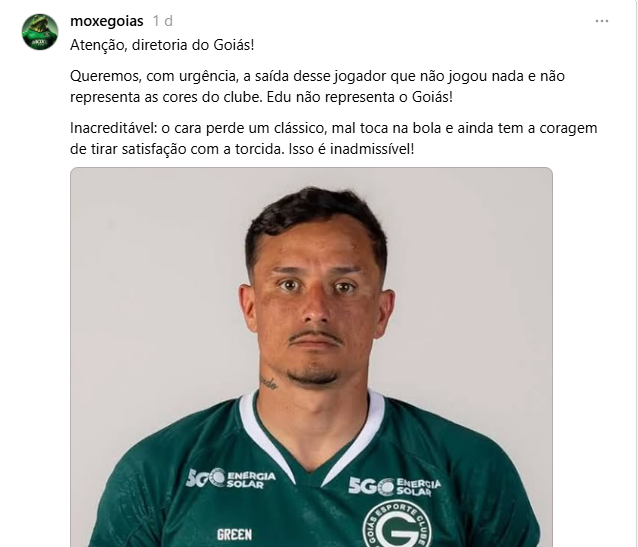Image resolution: width=638 pixels, height=547 pixels.
Task: Click the right 5GO Energia Solar logo
Action: tap(394, 486)
